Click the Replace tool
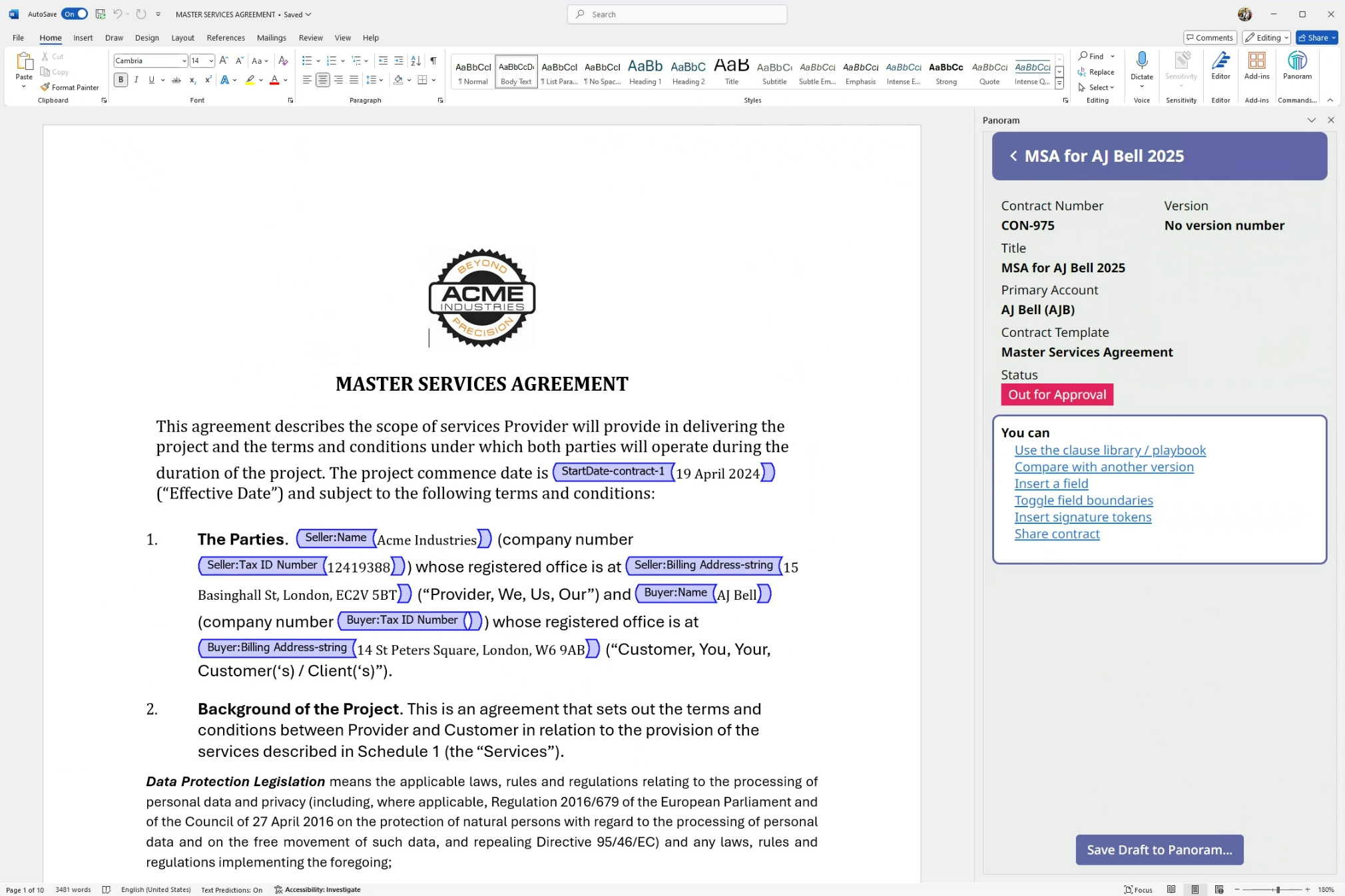The width and height of the screenshot is (1345, 896). (1096, 72)
